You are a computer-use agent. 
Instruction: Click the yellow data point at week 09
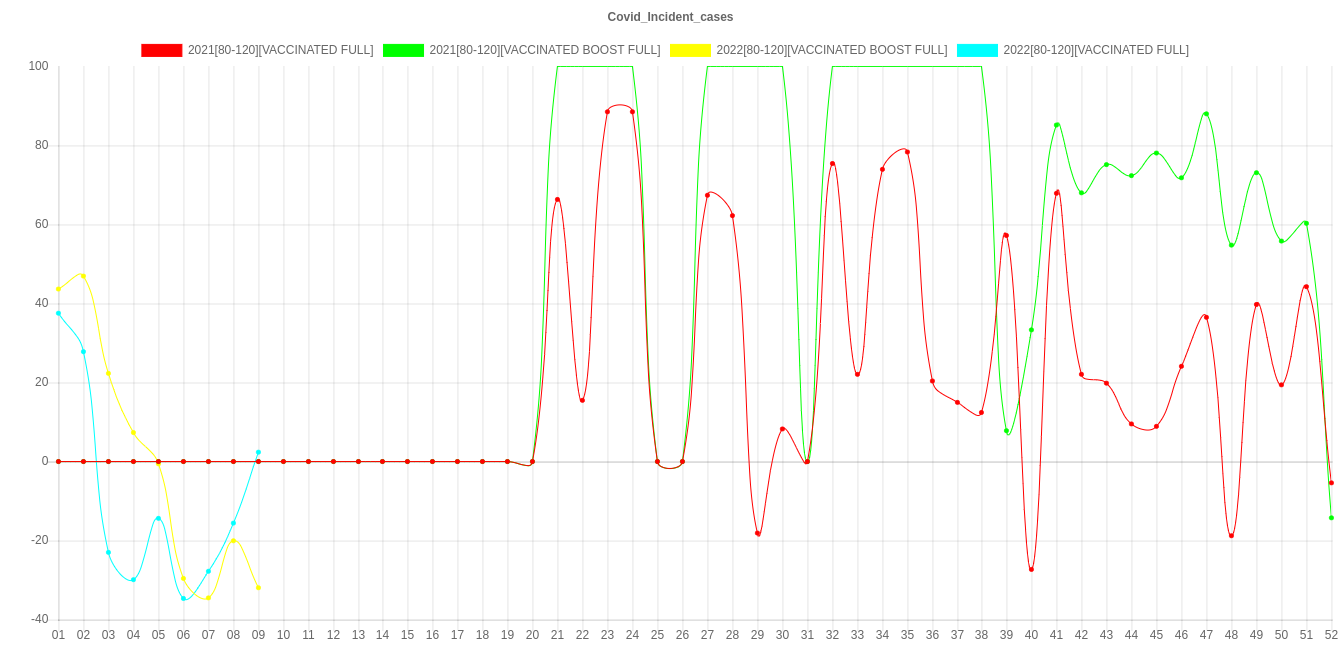coord(258,588)
